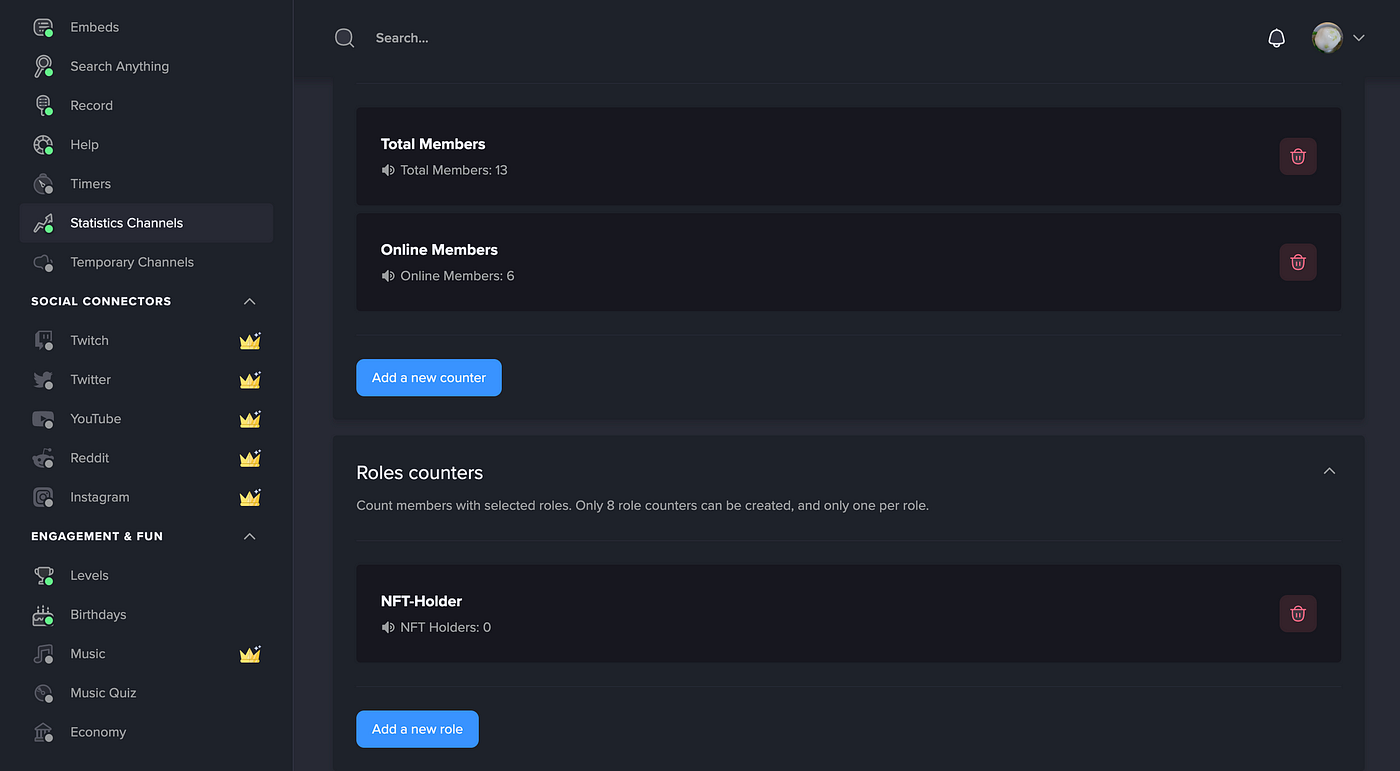Image resolution: width=1400 pixels, height=771 pixels.
Task: Open the YouTube connector icon
Action: 43,418
